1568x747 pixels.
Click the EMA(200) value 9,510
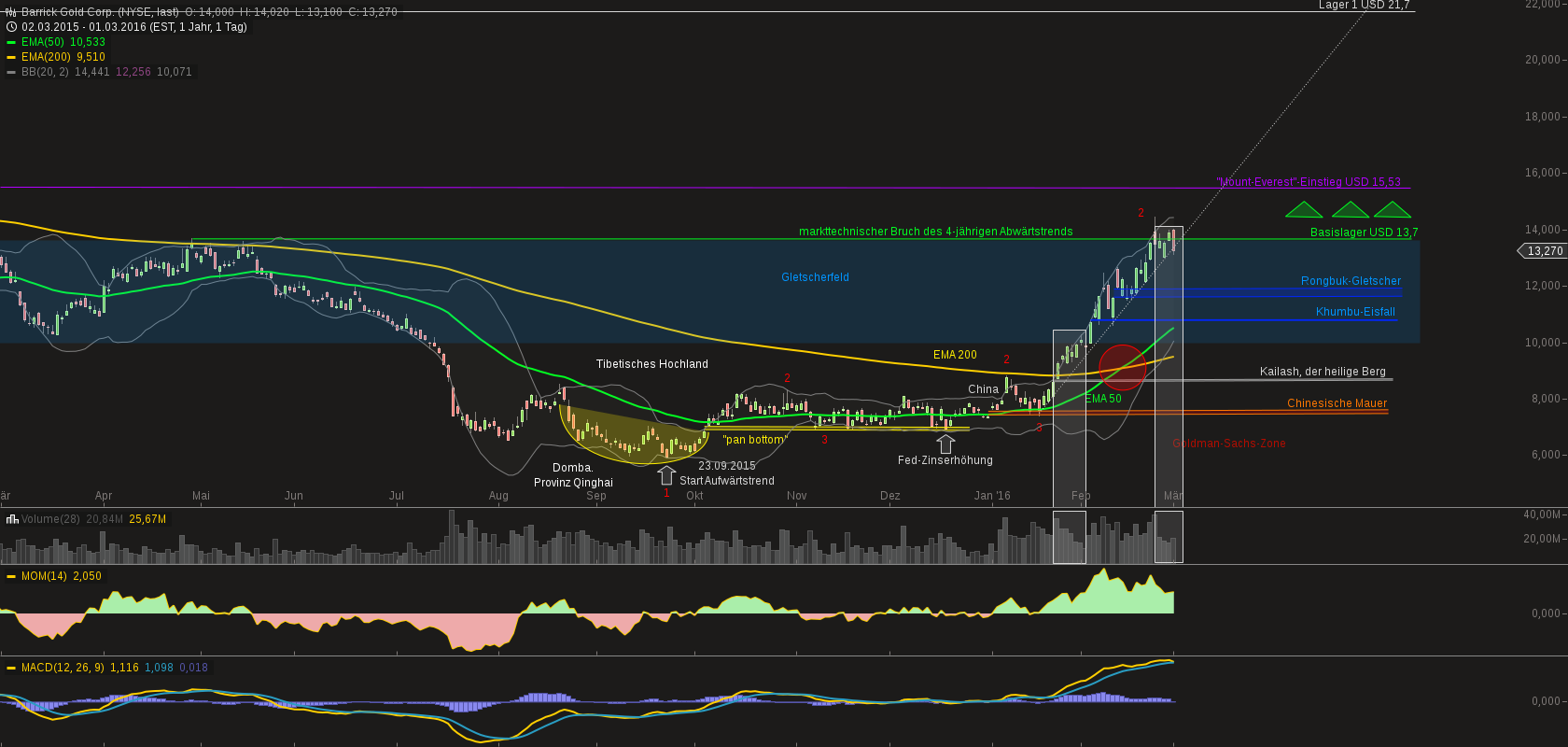pyautogui.click(x=91, y=57)
